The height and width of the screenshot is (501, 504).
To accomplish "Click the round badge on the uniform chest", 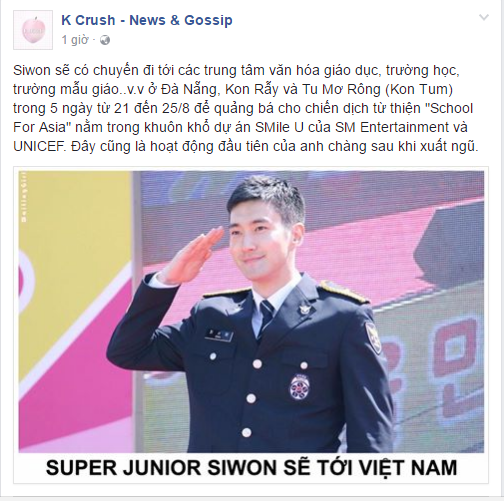I will point(299,387).
